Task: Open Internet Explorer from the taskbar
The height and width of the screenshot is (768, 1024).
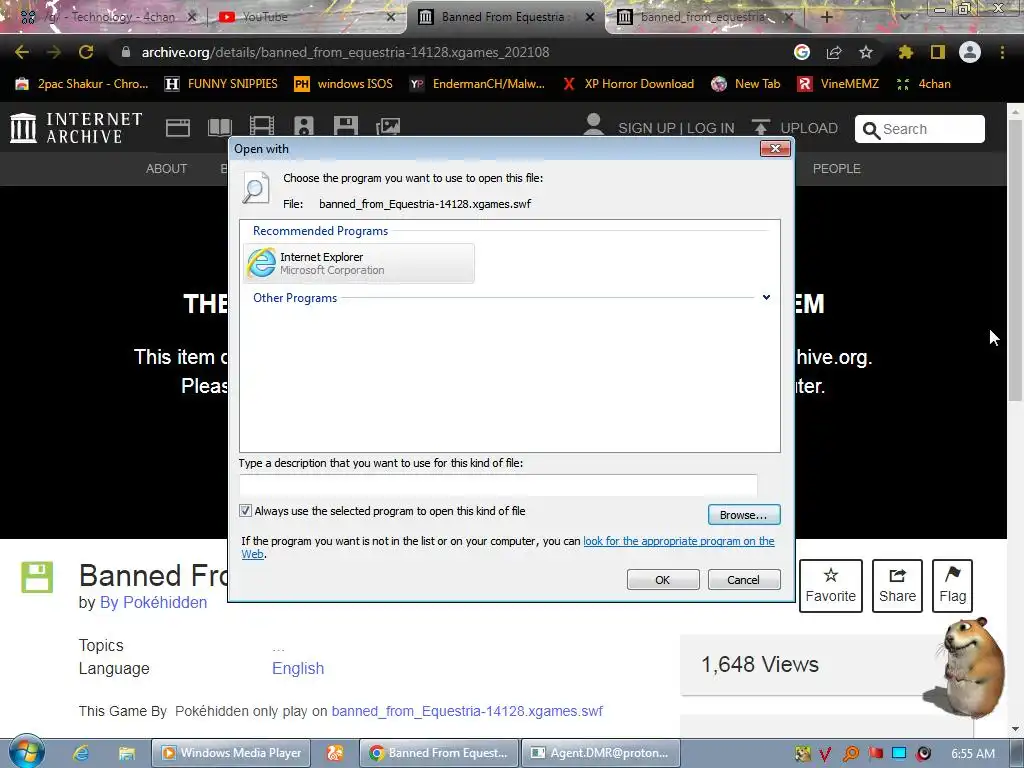Action: (x=81, y=753)
